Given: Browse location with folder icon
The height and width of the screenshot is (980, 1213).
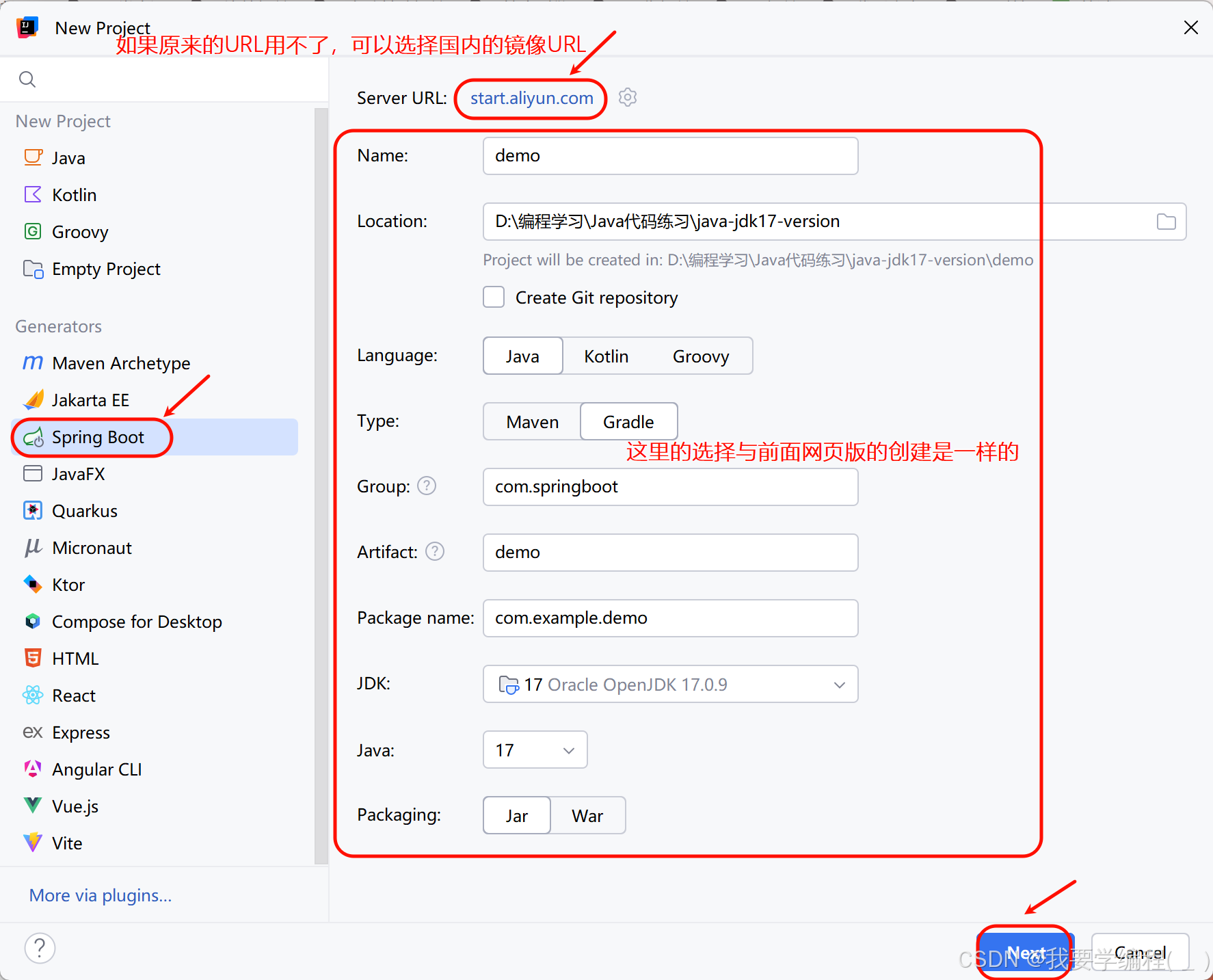Looking at the screenshot, I should (1167, 222).
